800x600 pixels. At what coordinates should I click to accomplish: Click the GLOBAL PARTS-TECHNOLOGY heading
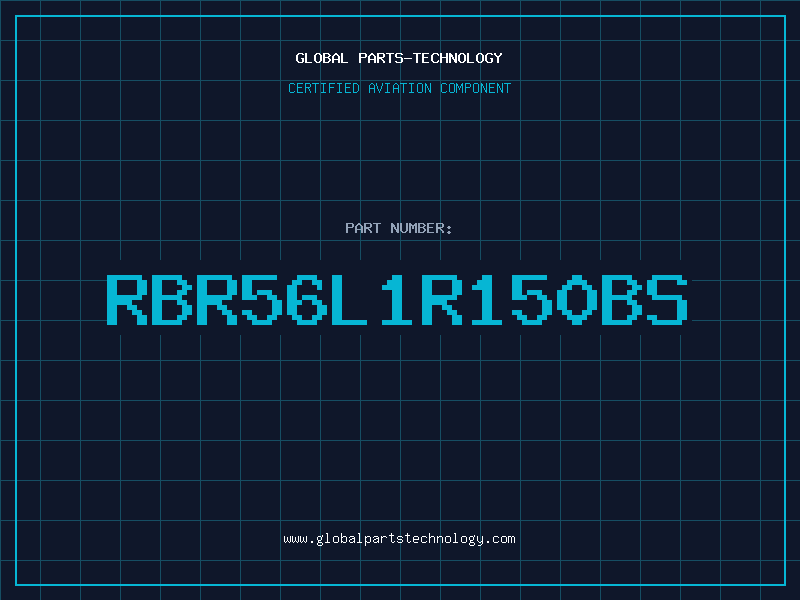[x=399, y=58]
